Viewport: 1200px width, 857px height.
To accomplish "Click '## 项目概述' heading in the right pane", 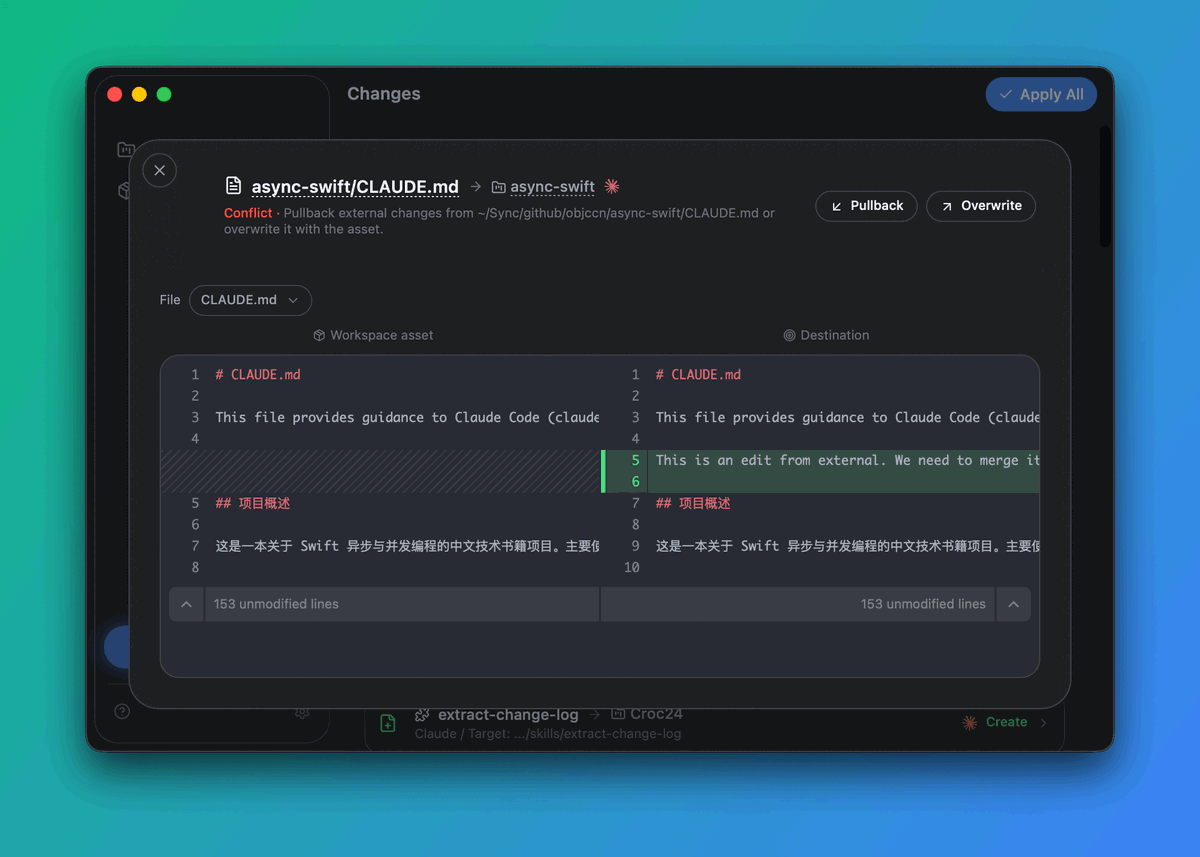I will [693, 503].
